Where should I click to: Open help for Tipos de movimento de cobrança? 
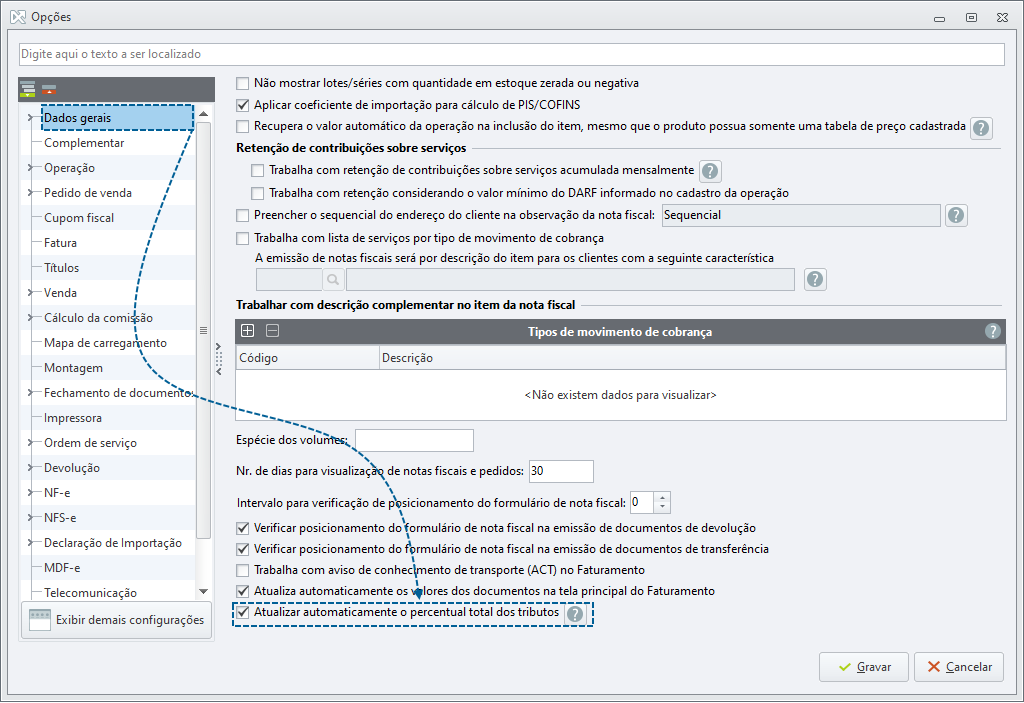(x=993, y=331)
